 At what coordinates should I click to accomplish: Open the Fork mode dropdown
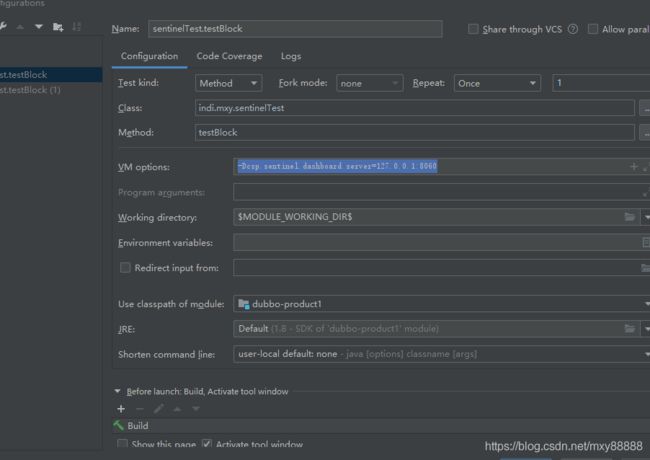click(369, 83)
